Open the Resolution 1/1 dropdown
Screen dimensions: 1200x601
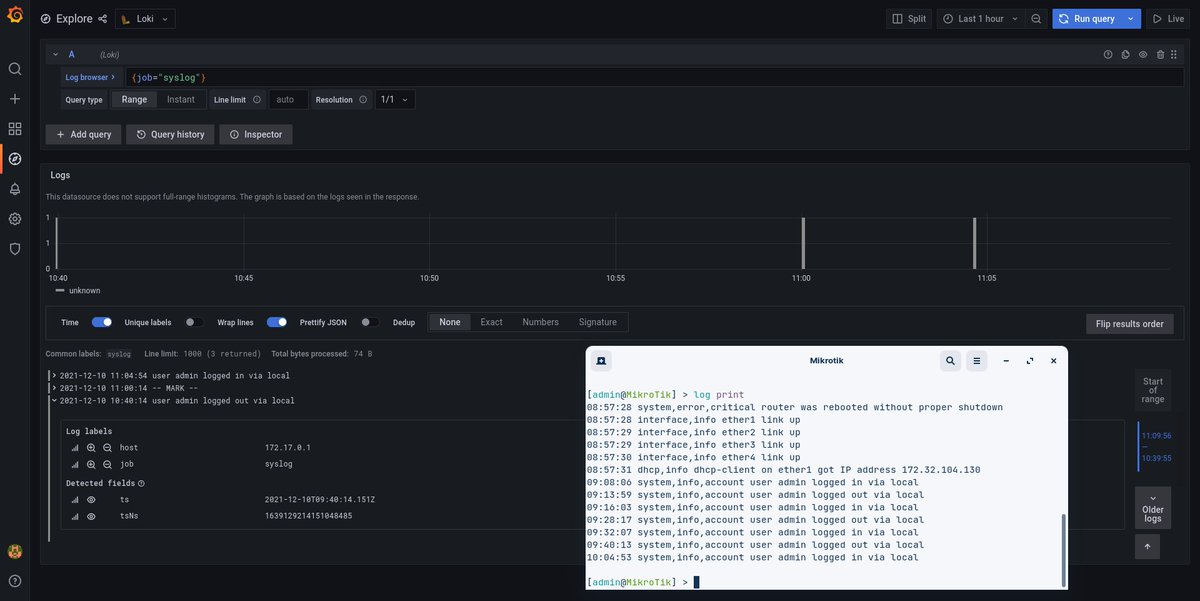(395, 99)
